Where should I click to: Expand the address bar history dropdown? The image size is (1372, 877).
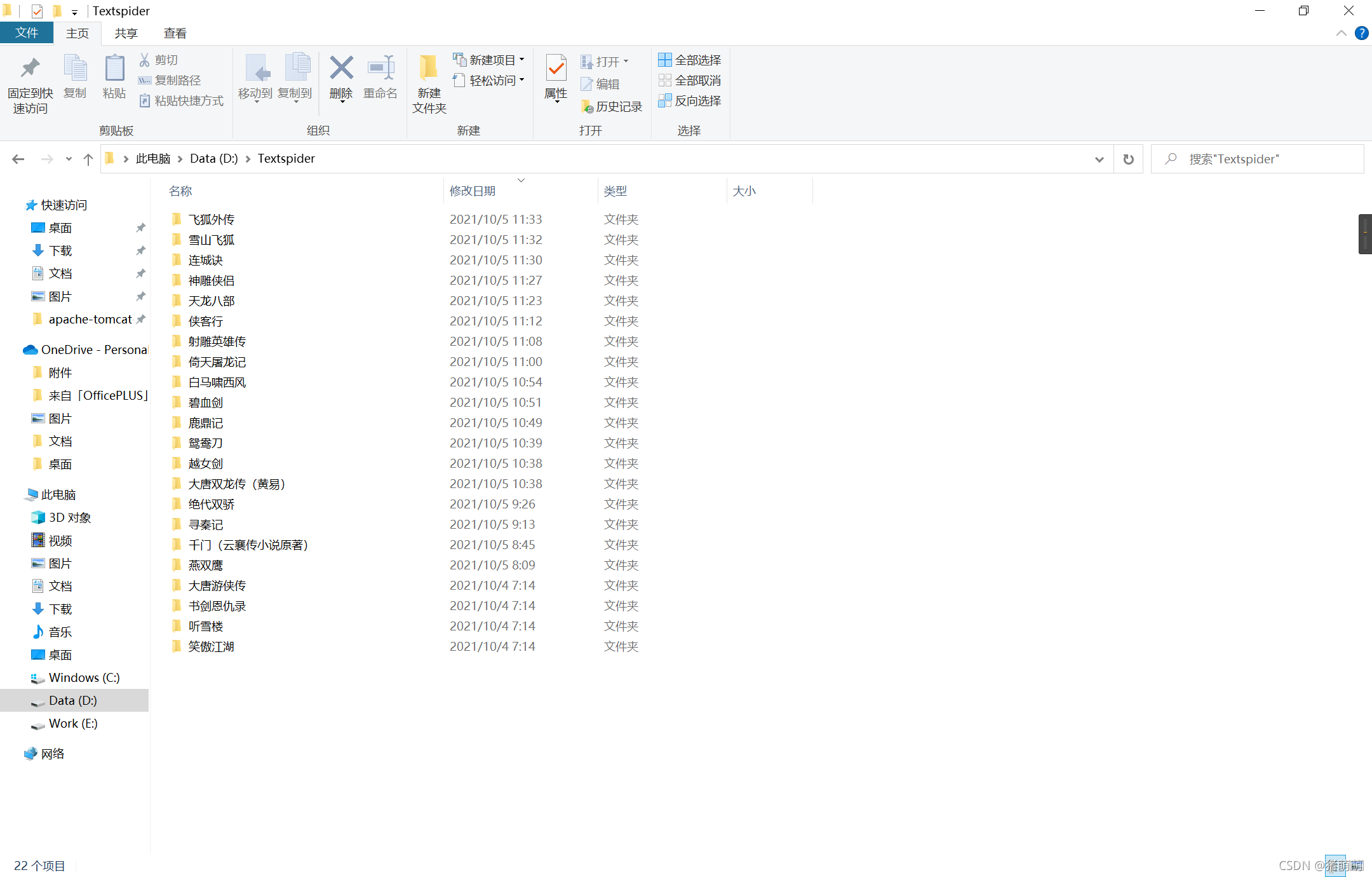(1099, 159)
